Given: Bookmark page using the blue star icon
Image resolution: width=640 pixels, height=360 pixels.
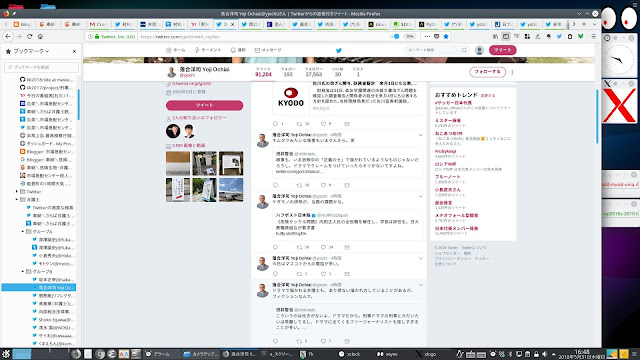Looking at the screenshot, I should (446, 36).
